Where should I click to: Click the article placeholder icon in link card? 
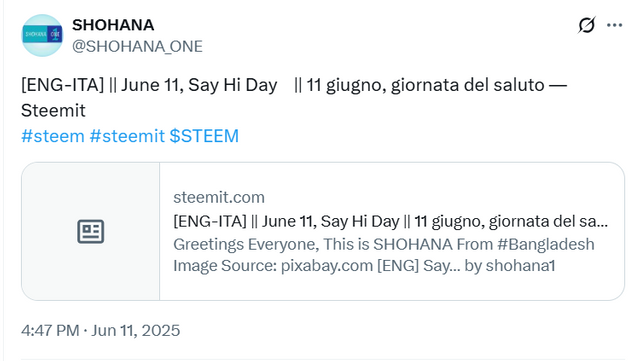[91, 232]
